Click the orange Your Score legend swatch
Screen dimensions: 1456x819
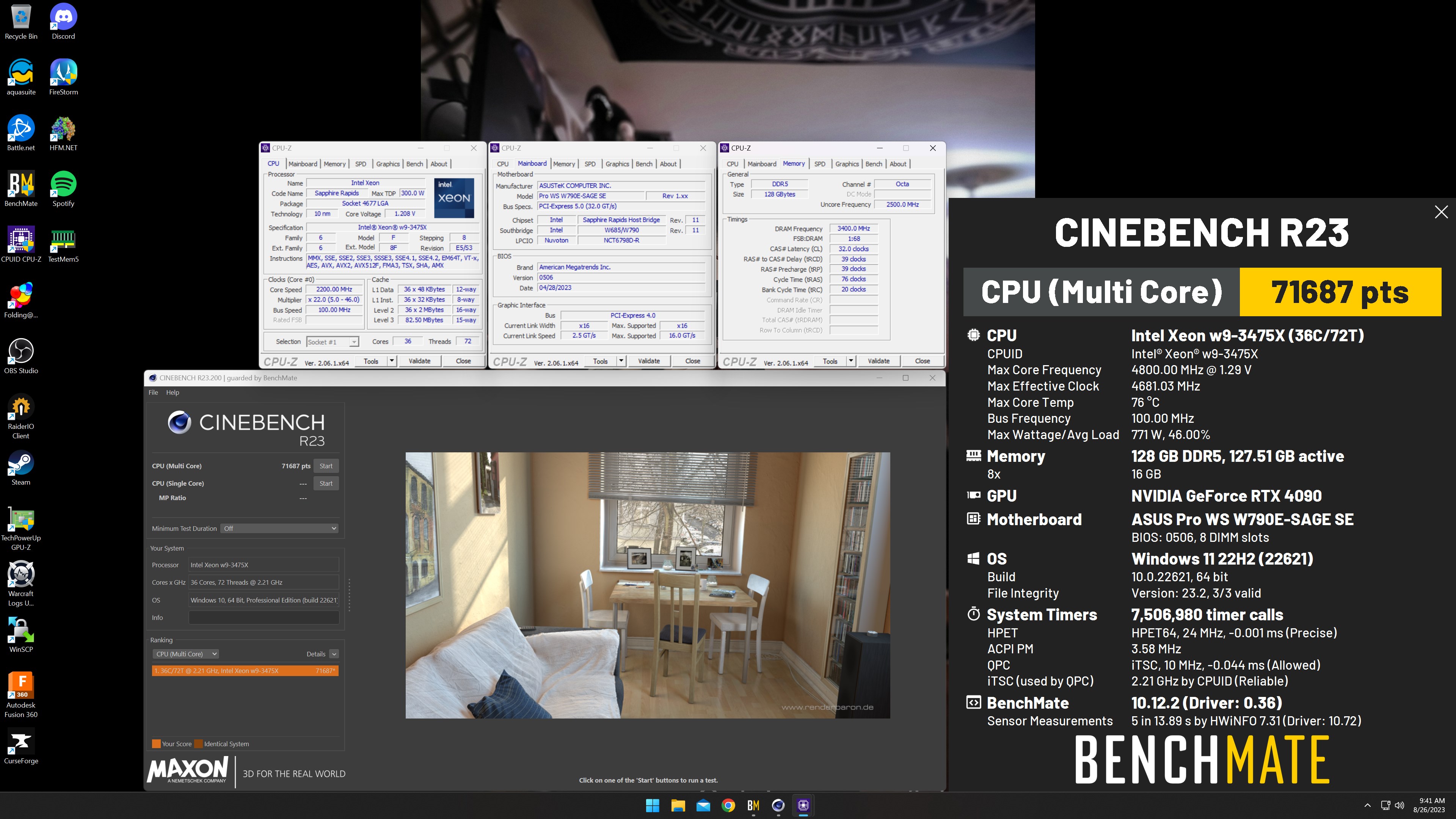(x=157, y=744)
